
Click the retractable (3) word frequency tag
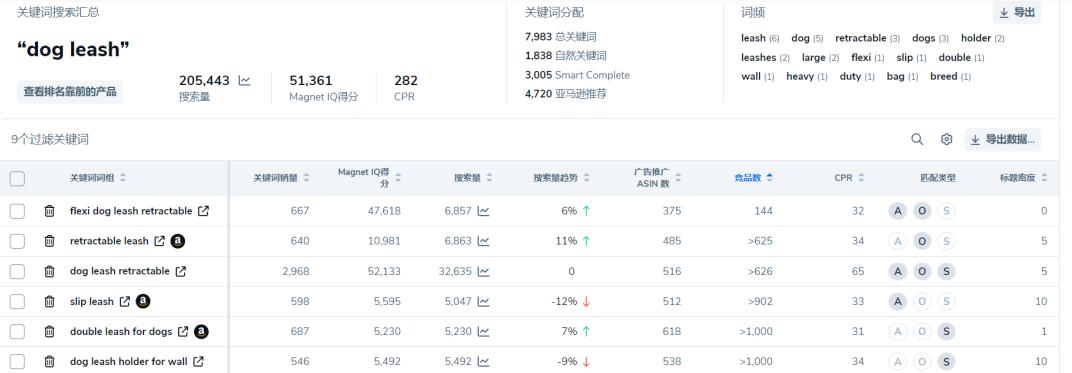coord(868,38)
